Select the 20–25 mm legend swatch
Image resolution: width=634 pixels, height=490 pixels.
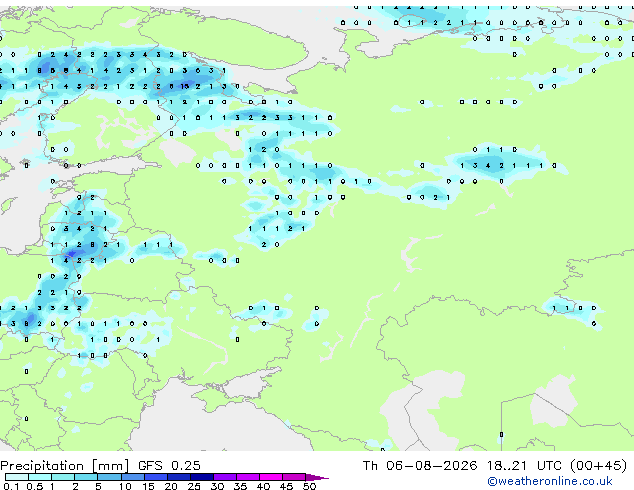[178, 477]
